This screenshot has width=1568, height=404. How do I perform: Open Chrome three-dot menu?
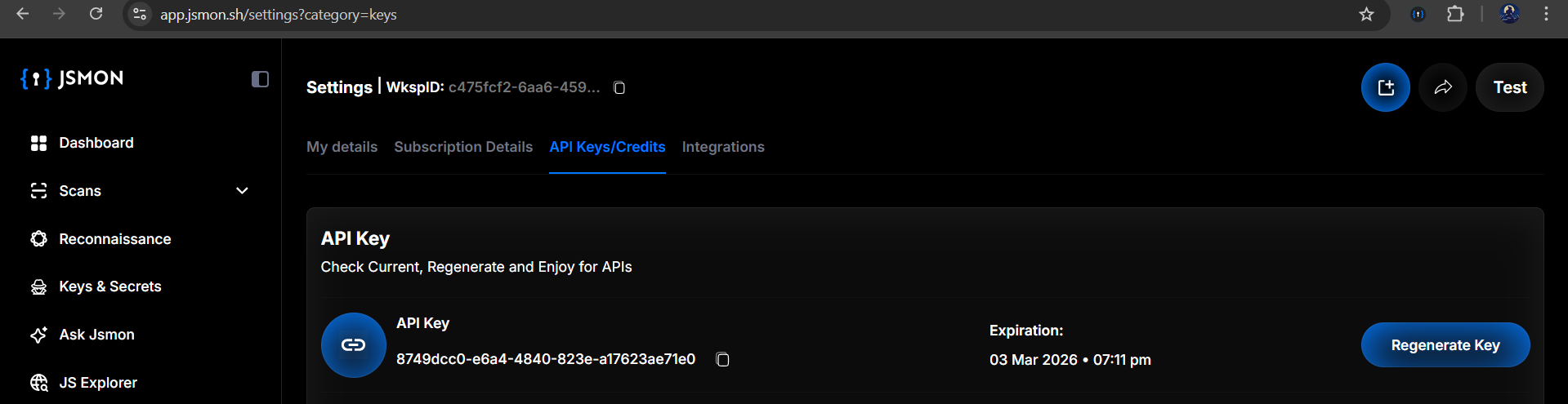point(1546,15)
